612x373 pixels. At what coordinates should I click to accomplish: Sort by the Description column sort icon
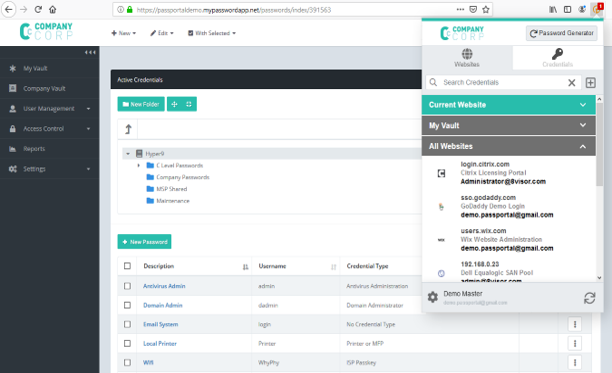click(x=245, y=267)
